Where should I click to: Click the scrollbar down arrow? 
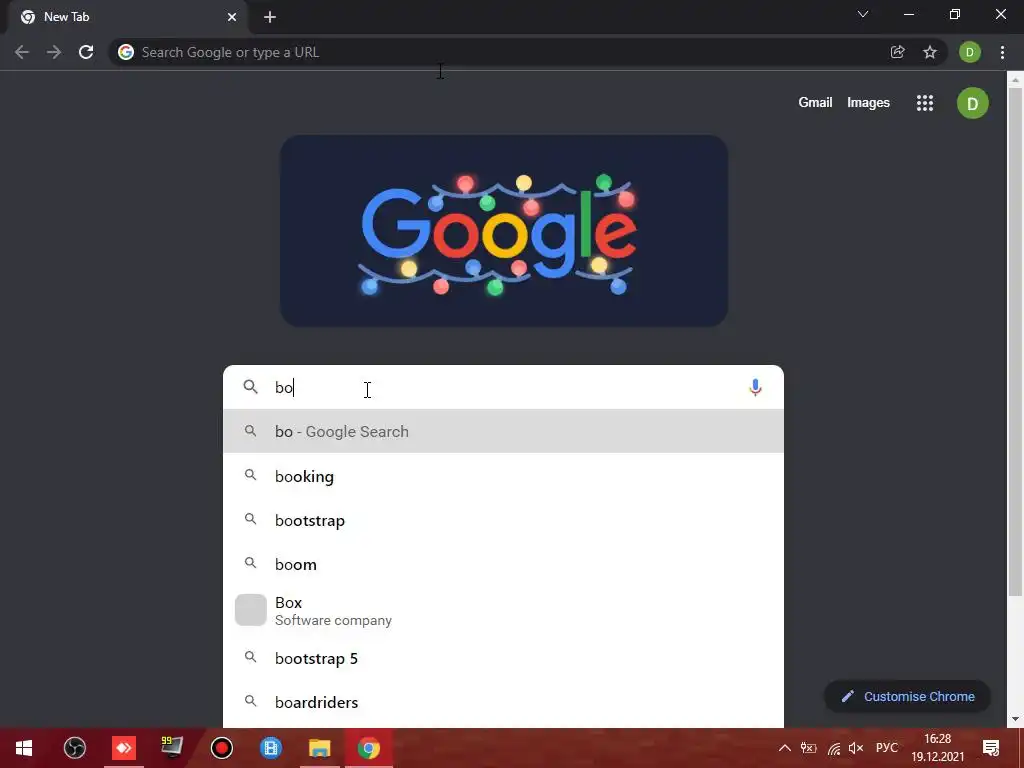pos(1015,719)
